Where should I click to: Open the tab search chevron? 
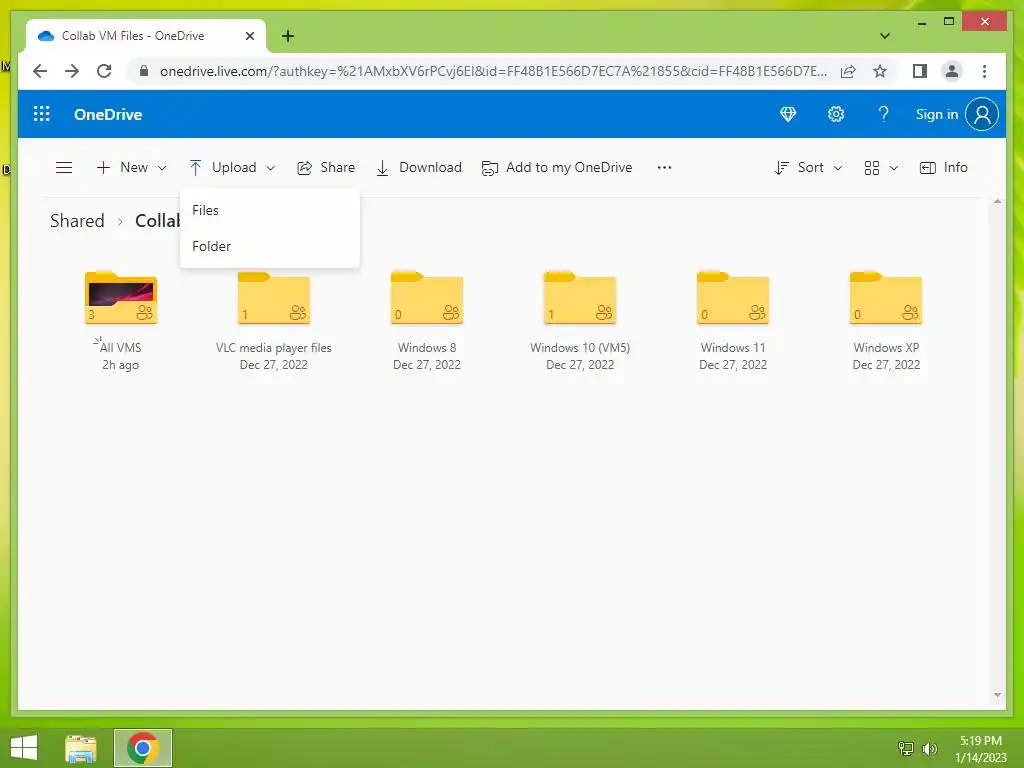click(x=885, y=36)
